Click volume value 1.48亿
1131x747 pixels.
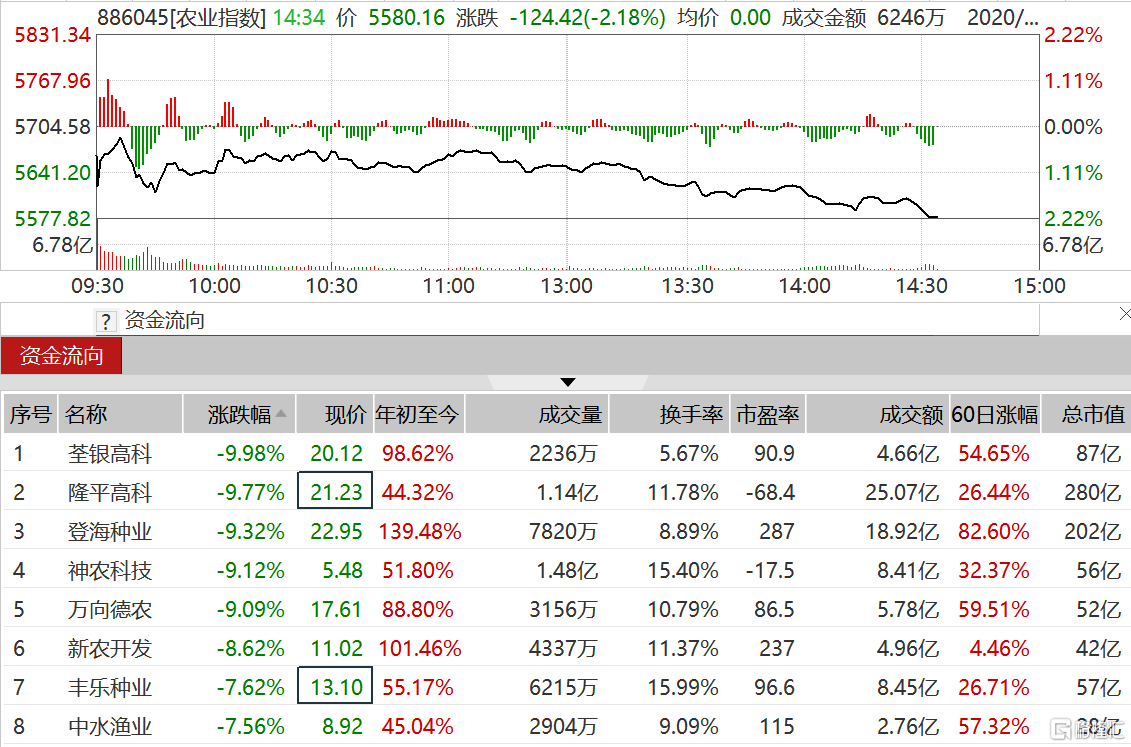coord(567,570)
